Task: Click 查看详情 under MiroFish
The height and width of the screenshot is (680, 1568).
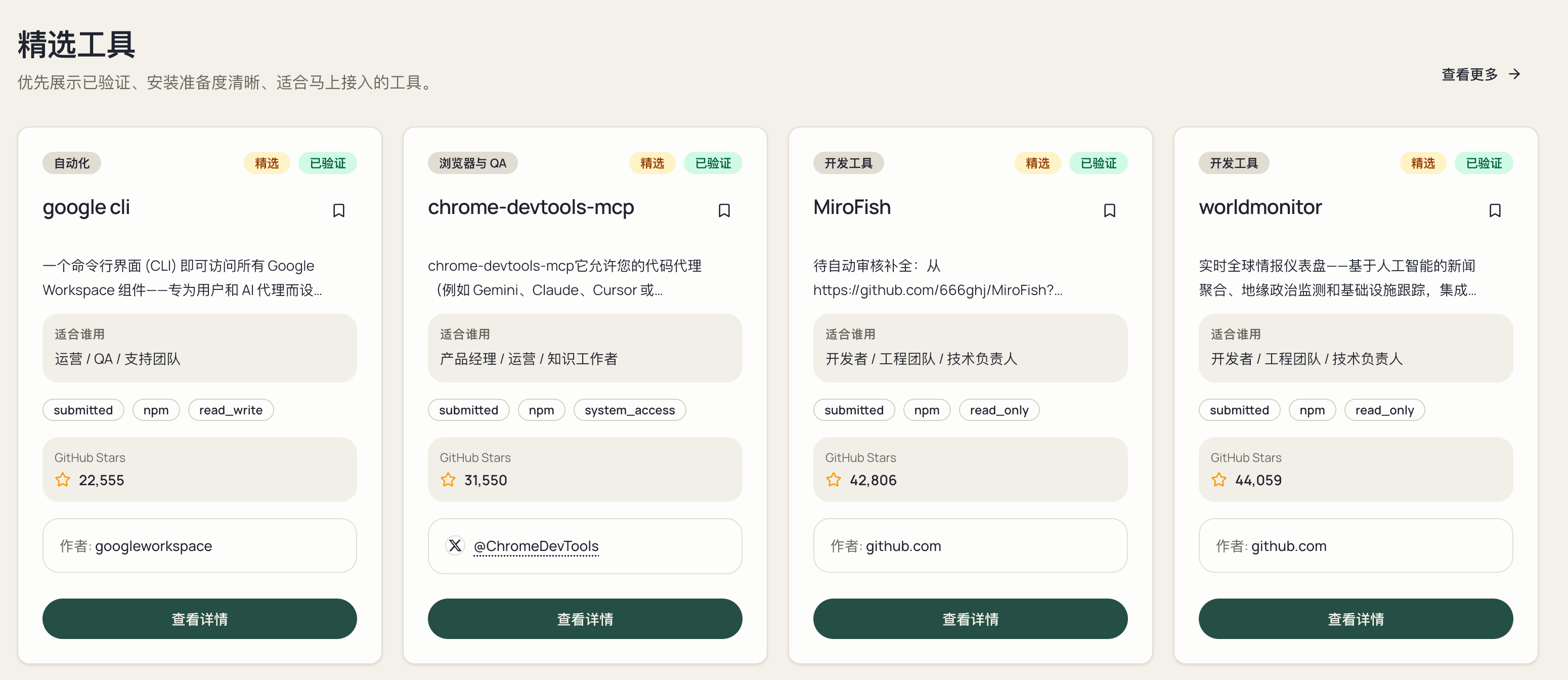Action: pos(970,618)
